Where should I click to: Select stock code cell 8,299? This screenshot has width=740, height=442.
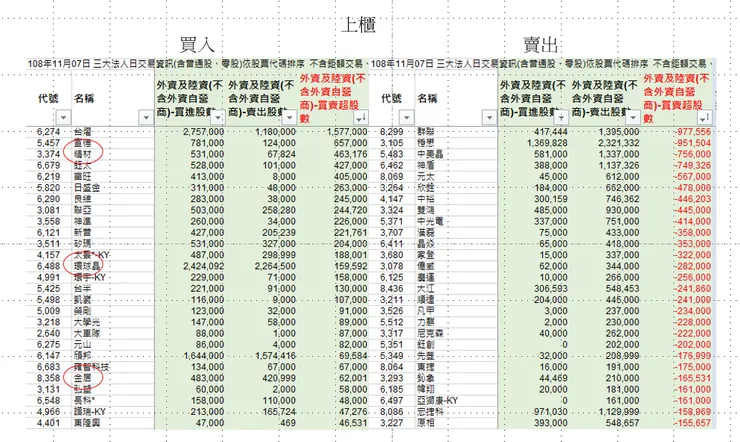pos(392,132)
